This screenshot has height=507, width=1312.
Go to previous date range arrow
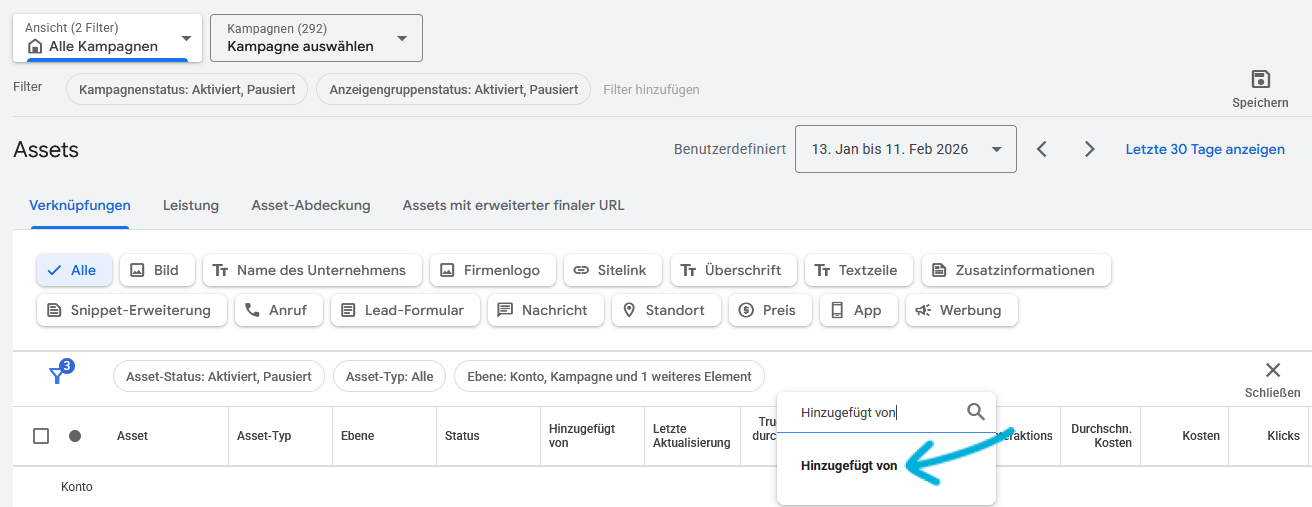point(1042,149)
